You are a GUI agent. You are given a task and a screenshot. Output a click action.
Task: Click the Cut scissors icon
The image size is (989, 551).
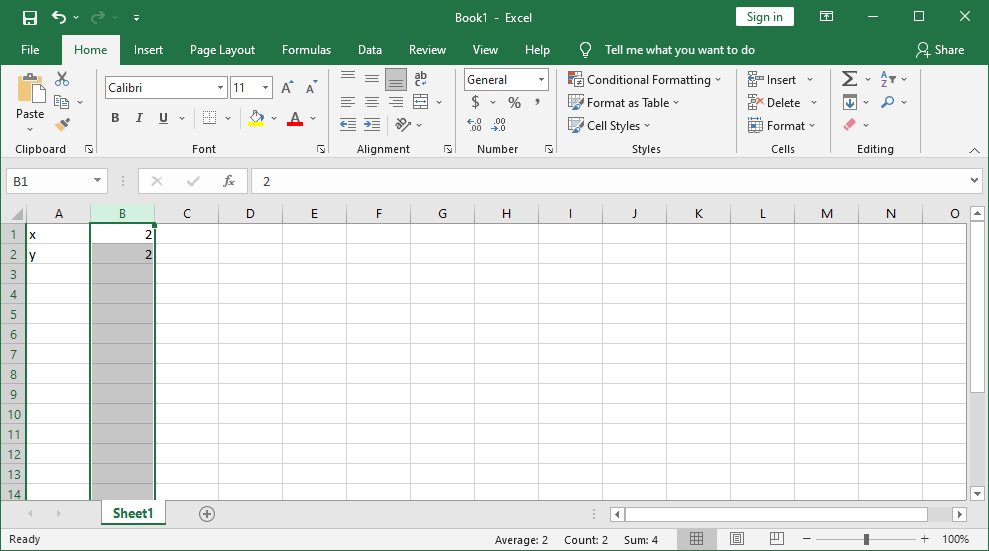62,79
